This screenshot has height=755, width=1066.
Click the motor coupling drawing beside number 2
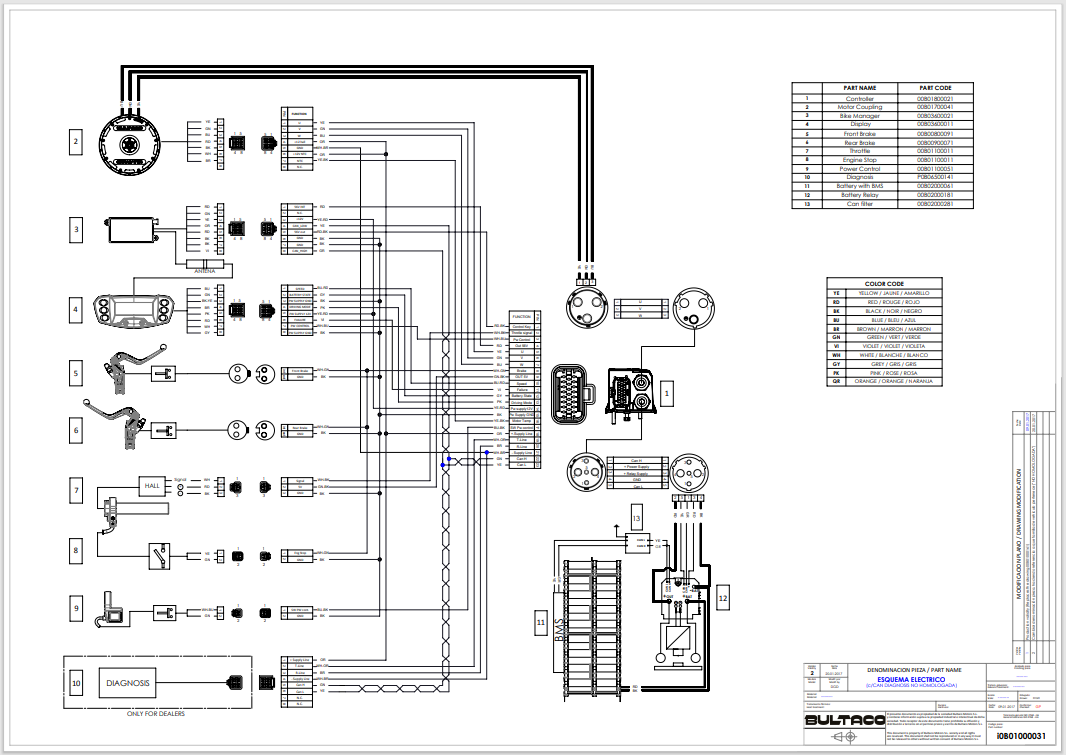tap(134, 141)
